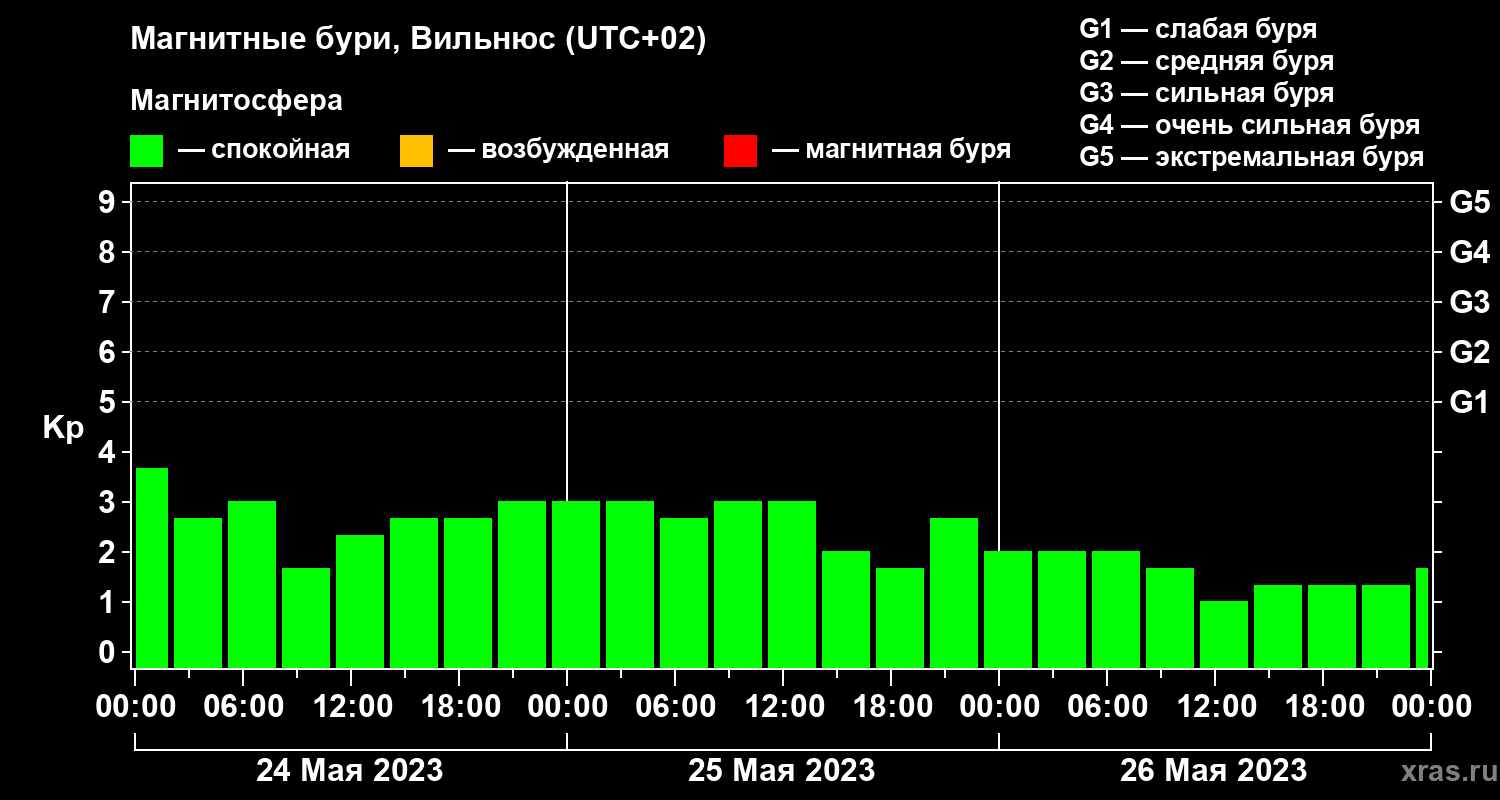Click the bar starting 09:00 on 26 Мая
Image resolution: width=1500 pixels, height=800 pixels.
point(1170,618)
